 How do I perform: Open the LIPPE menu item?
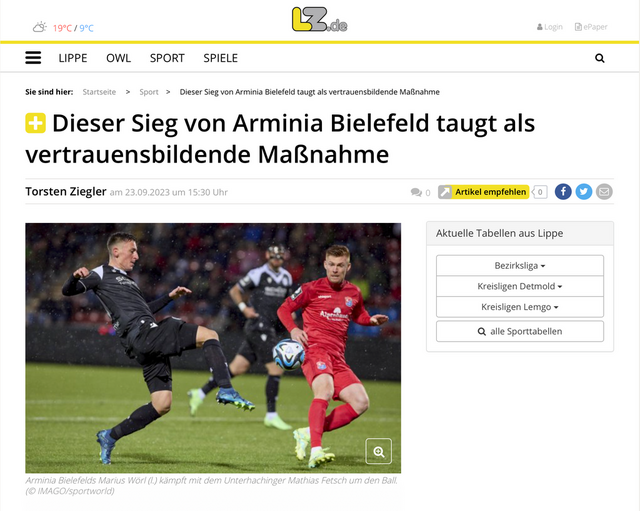click(73, 58)
